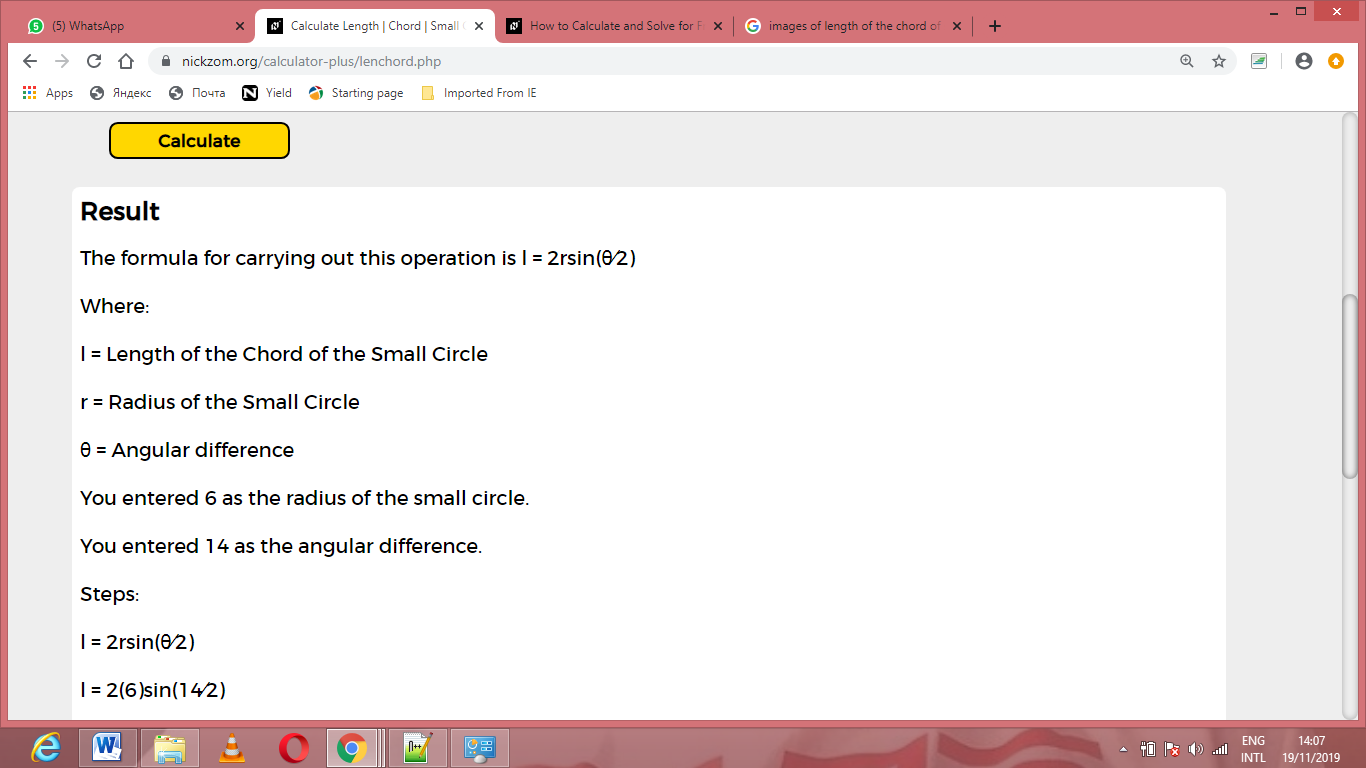The height and width of the screenshot is (768, 1366).
Task: Click the line 'r = Radius of the Small Circle'
Action: 220,402
